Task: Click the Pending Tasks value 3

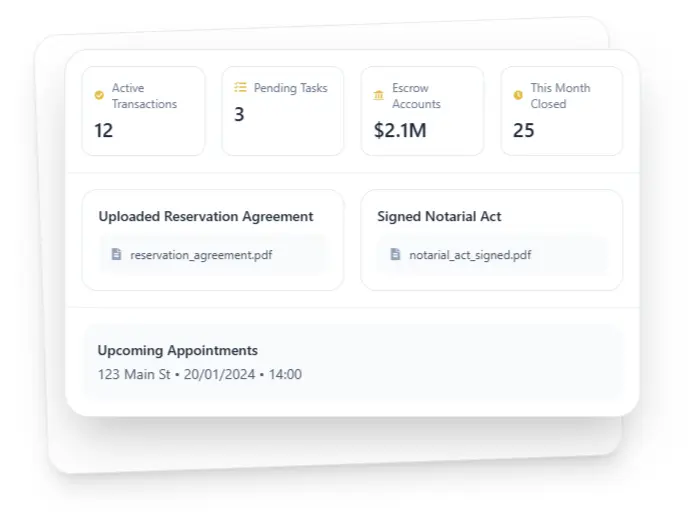Action: tap(239, 114)
